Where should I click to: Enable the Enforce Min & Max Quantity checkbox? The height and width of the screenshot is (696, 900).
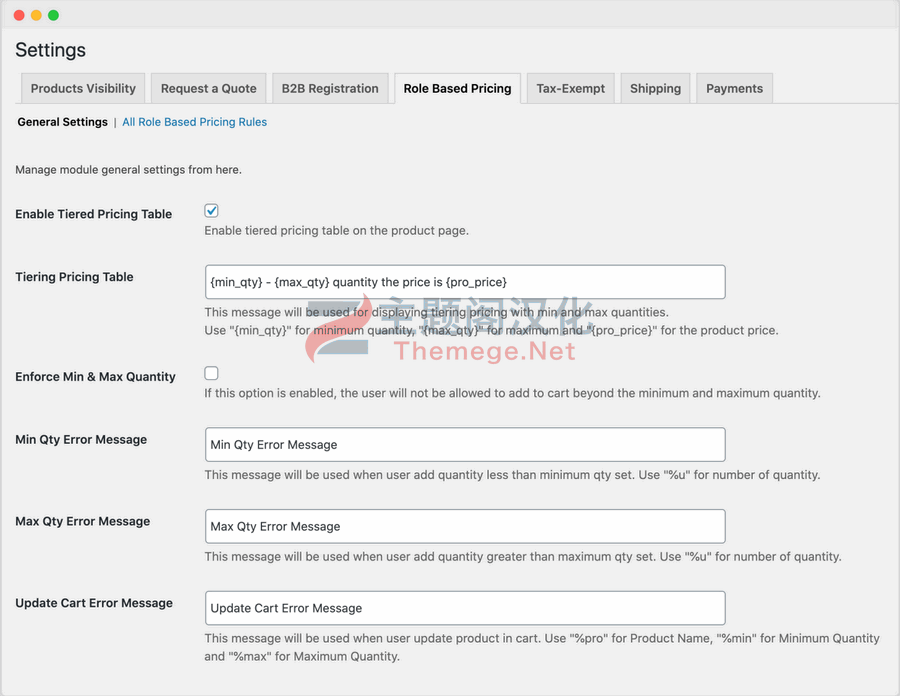pyautogui.click(x=211, y=373)
